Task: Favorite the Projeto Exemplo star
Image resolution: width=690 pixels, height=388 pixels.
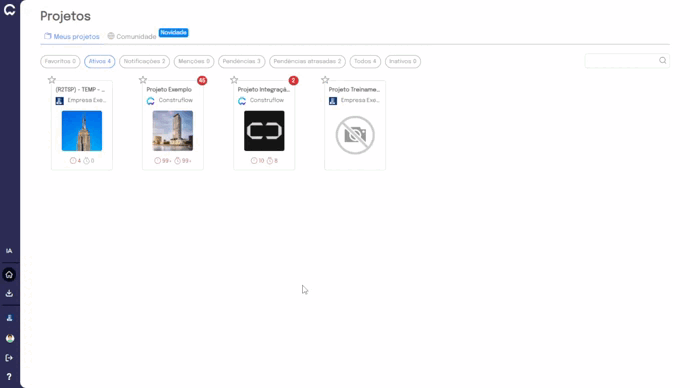Action: [x=143, y=80]
